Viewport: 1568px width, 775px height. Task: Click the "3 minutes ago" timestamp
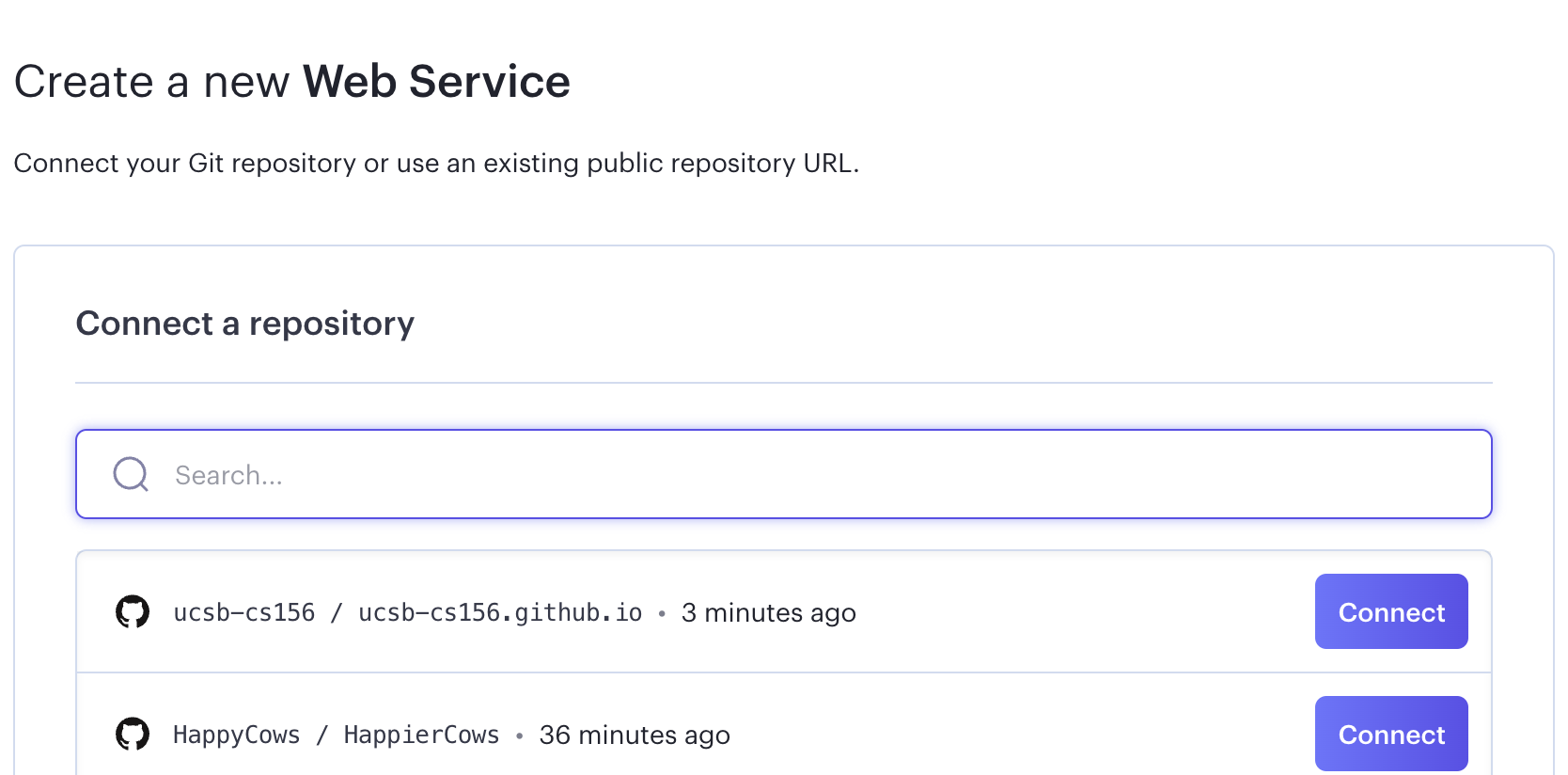(769, 612)
